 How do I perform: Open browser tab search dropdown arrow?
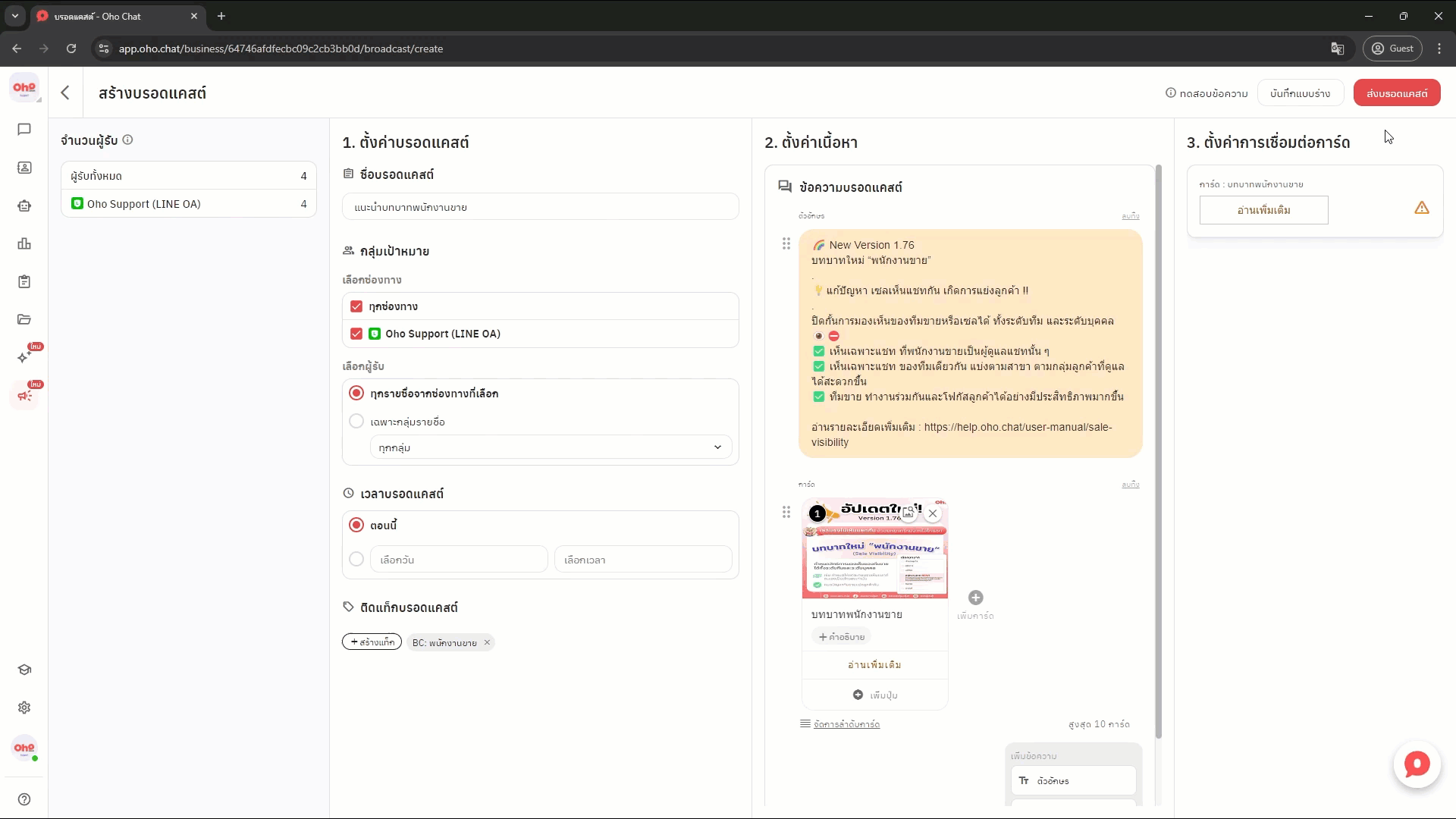point(14,16)
